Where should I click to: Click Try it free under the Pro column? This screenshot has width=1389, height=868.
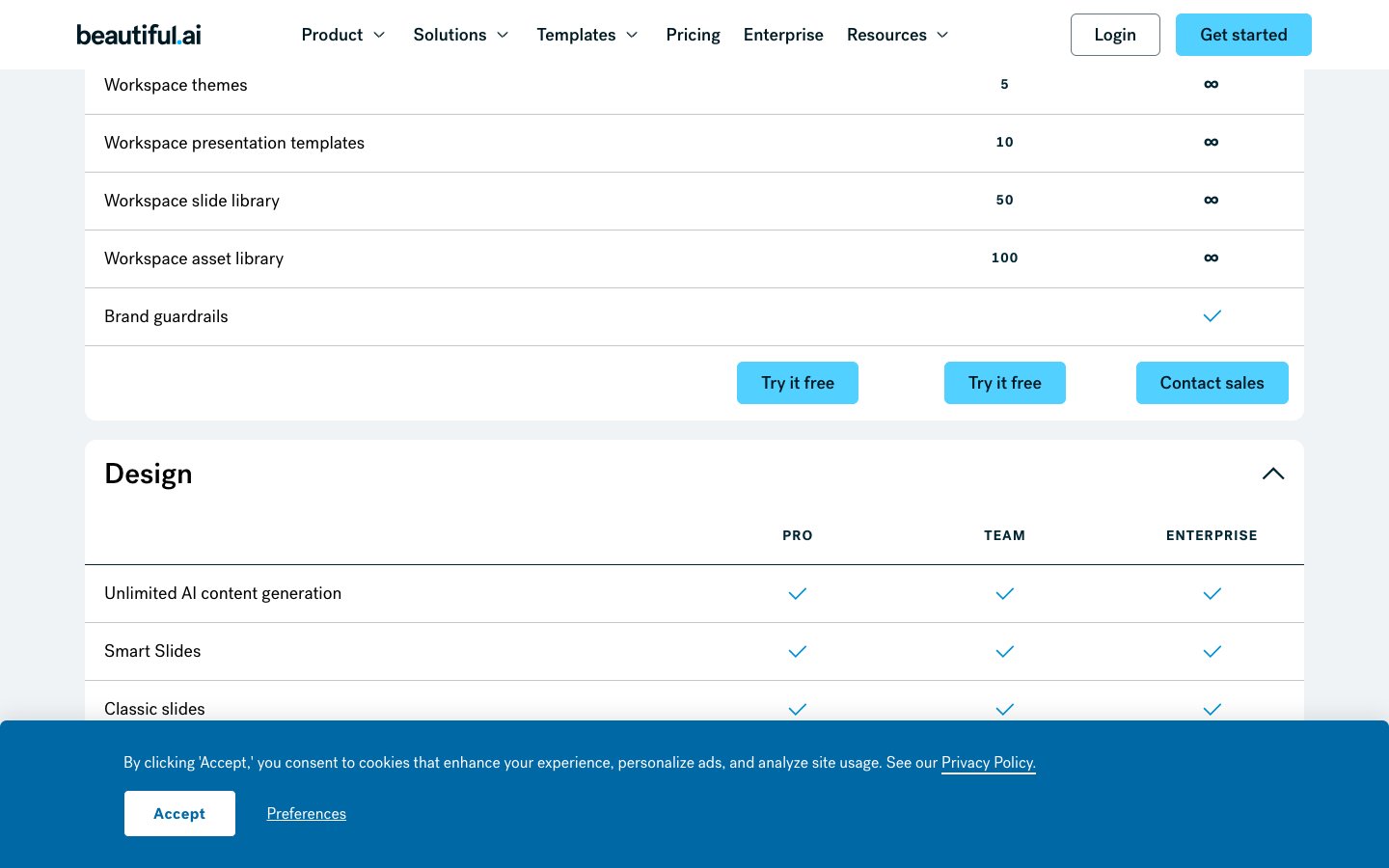pos(798,383)
